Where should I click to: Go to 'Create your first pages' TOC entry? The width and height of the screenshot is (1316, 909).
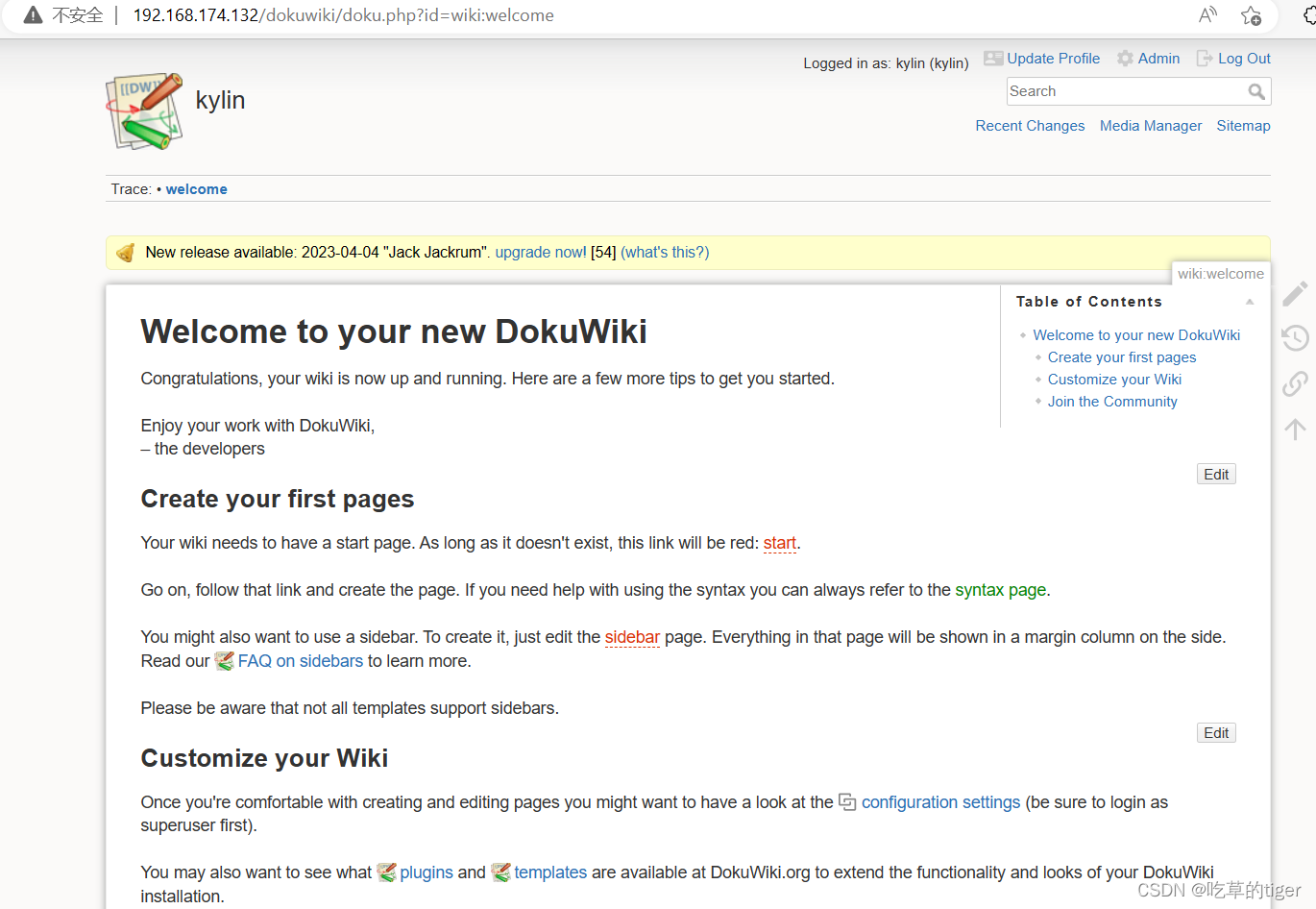pos(1122,357)
